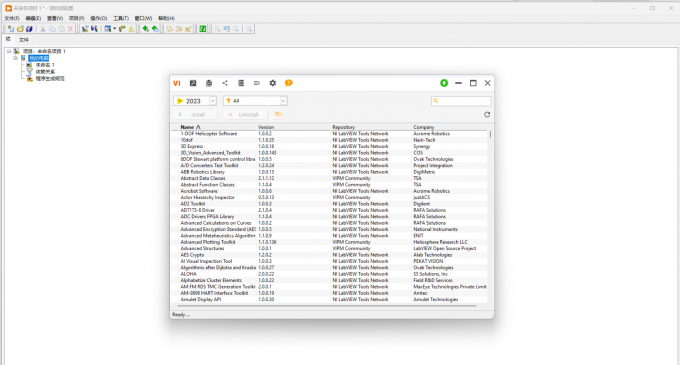Viewport: 680px width, 365px height.
Task: Click Save All icon in LabVIEW toolbar
Action: pyautogui.click(x=29, y=29)
